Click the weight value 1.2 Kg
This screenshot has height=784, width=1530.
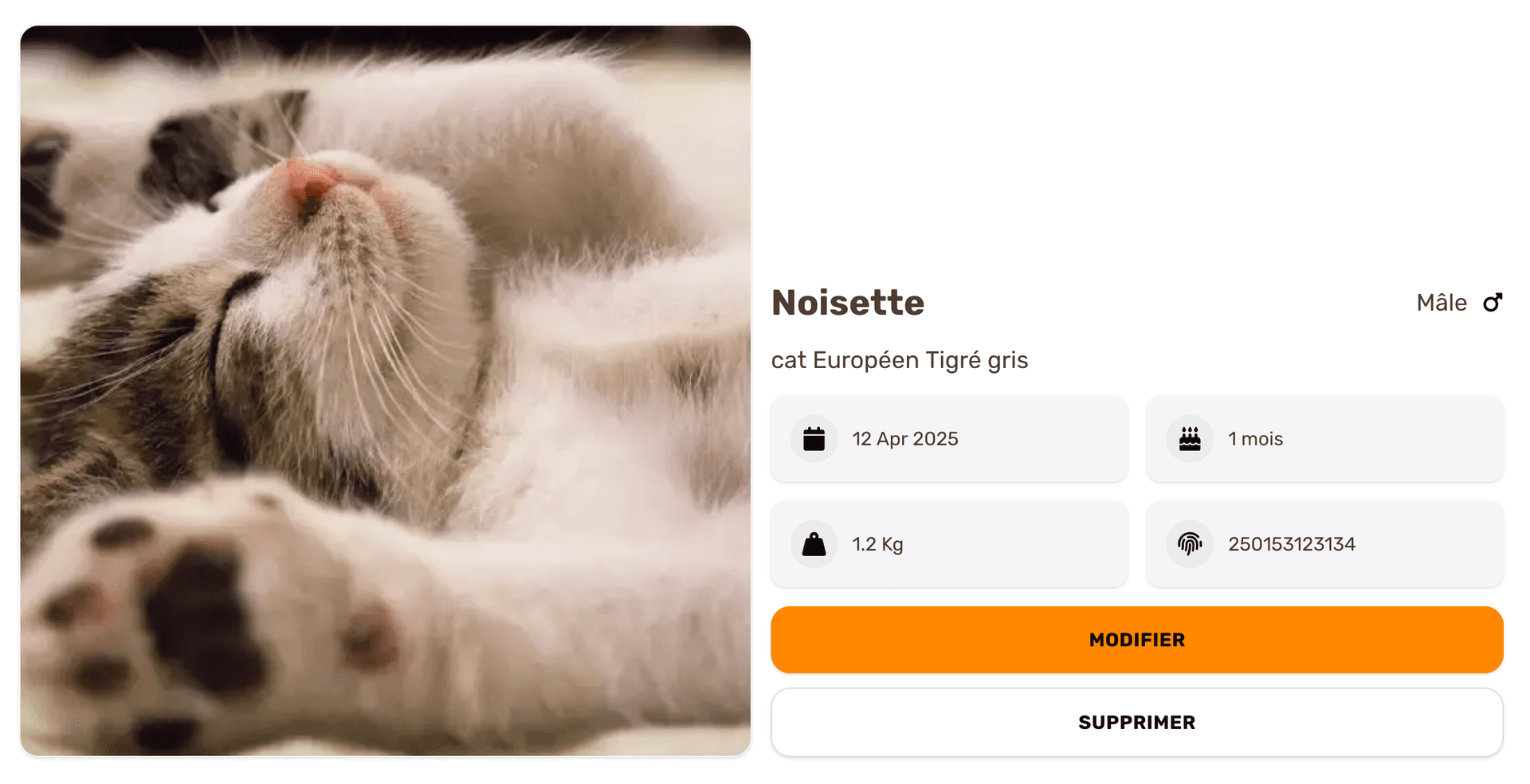pyautogui.click(x=877, y=544)
